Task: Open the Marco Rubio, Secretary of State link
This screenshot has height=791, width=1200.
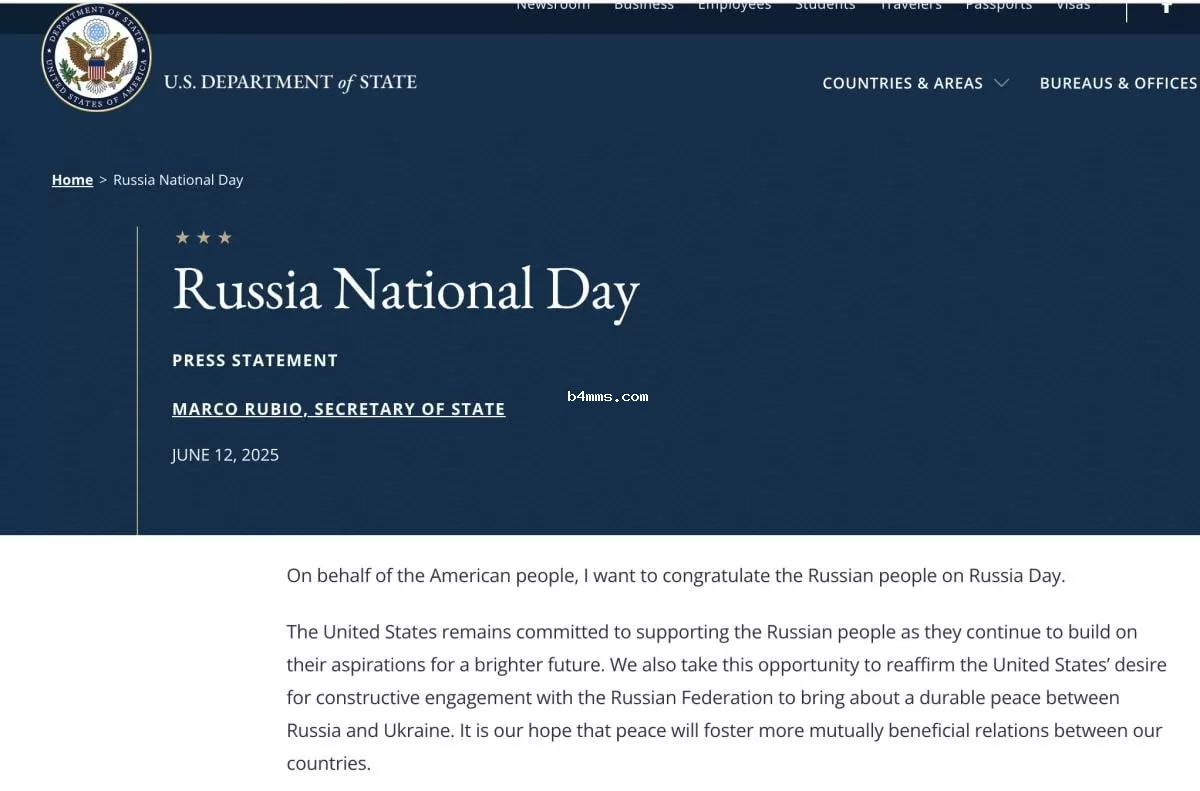Action: tap(339, 409)
